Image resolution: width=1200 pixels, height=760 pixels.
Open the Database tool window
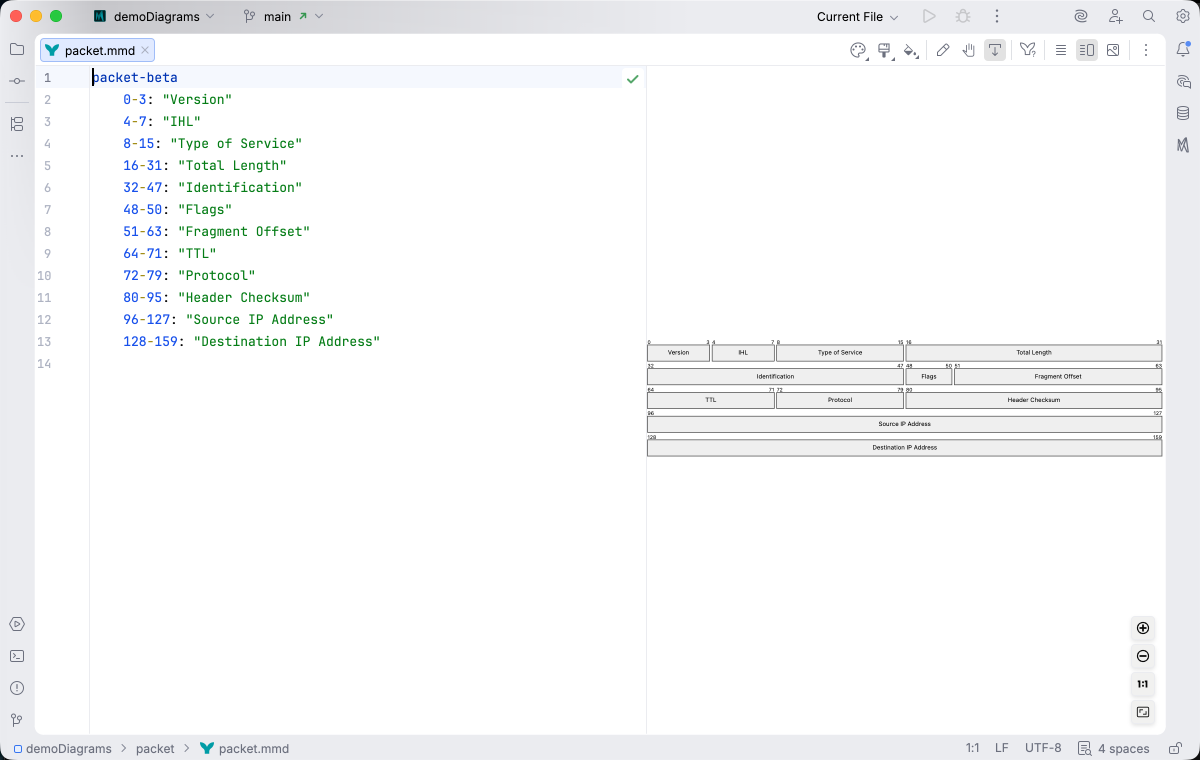point(1183,113)
